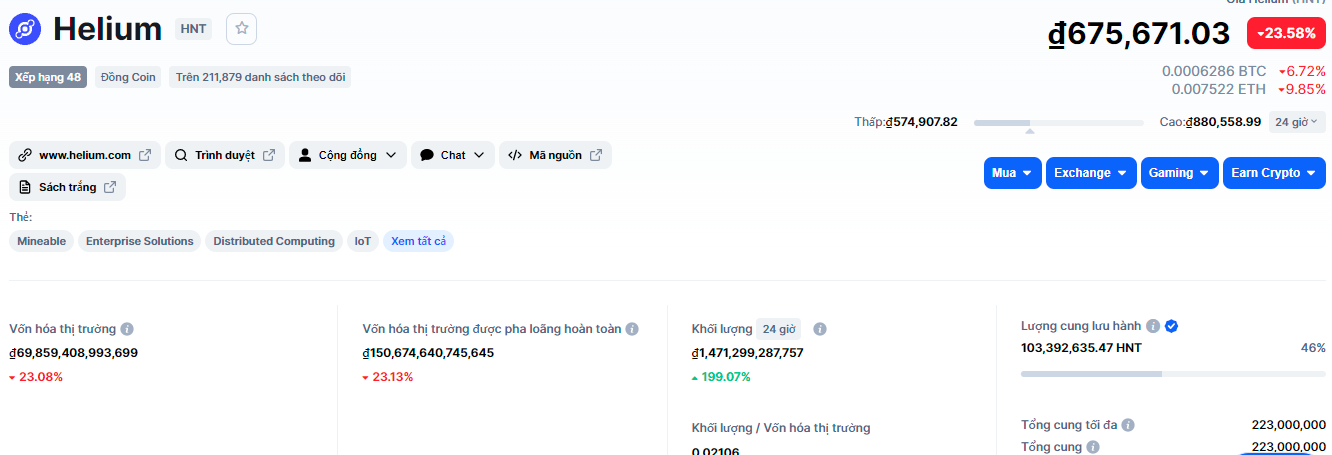
Task: Click fully diluted value ₫150,674,640,745,645
Action: click(428, 353)
